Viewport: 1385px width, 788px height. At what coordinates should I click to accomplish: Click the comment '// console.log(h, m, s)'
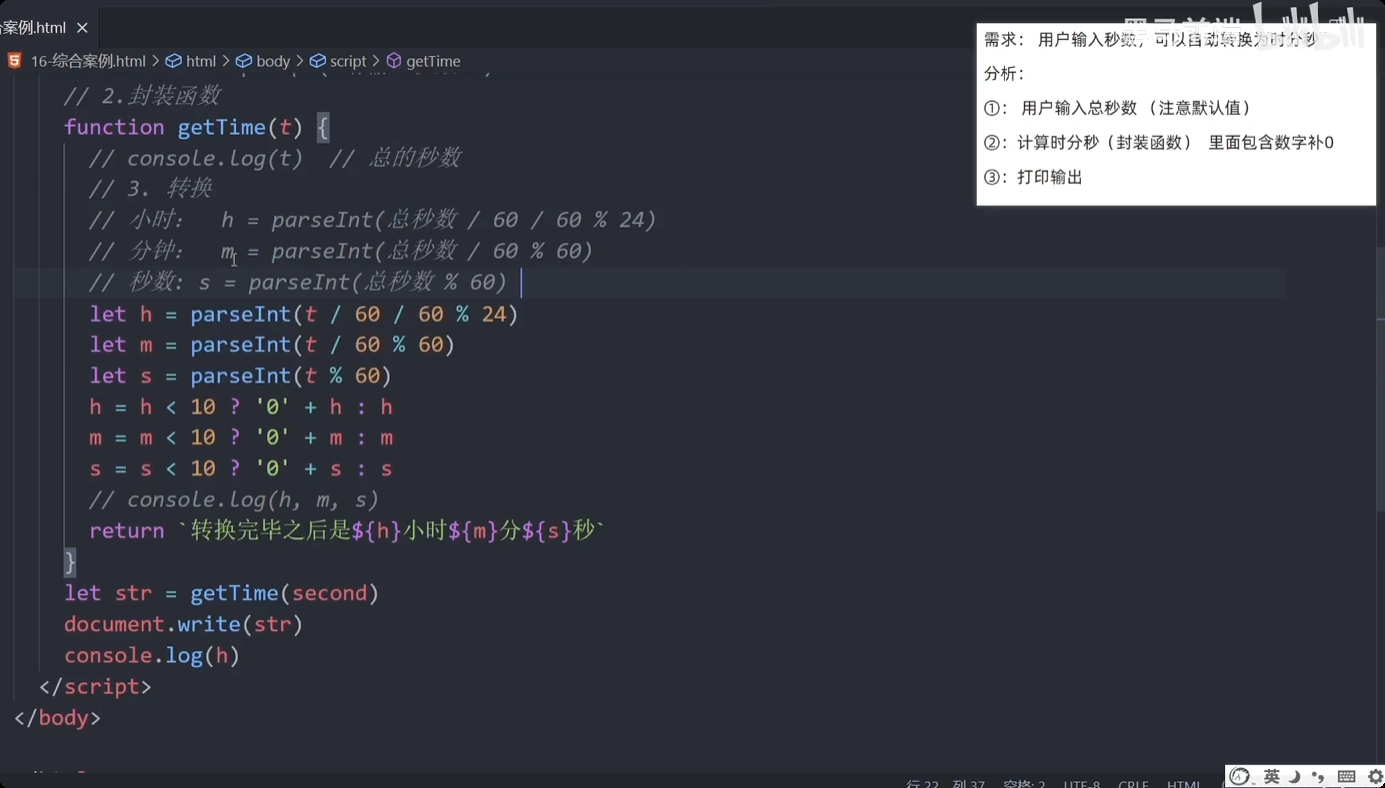(234, 500)
